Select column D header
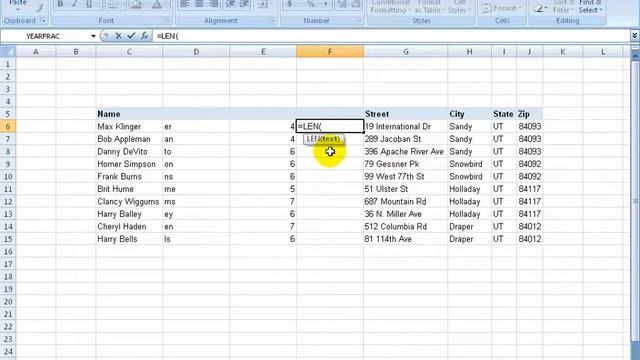This screenshot has width=640, height=360. [x=196, y=51]
